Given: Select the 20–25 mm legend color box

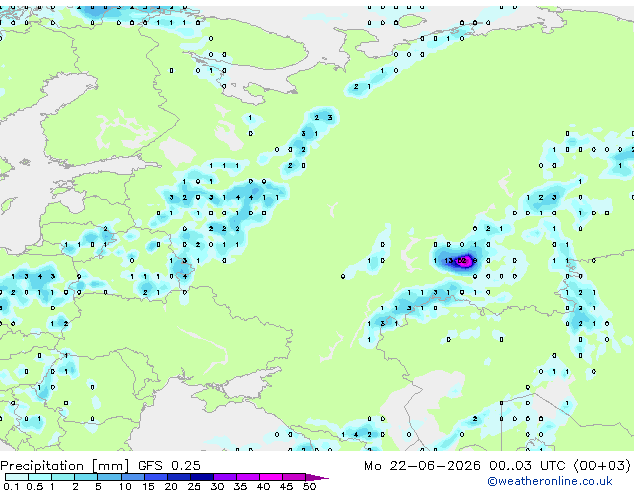Looking at the screenshot, I should [x=179, y=477].
